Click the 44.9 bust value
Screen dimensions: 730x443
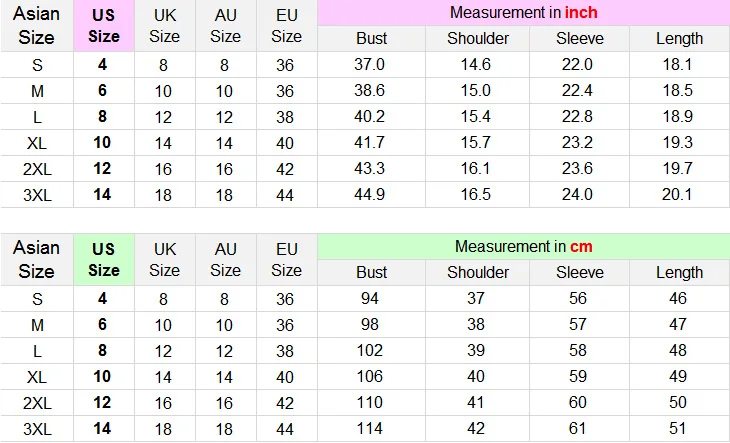(x=371, y=194)
